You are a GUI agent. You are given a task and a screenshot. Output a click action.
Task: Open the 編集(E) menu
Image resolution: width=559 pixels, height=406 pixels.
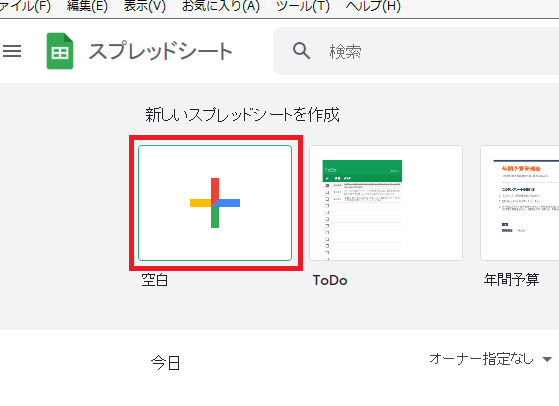87,6
